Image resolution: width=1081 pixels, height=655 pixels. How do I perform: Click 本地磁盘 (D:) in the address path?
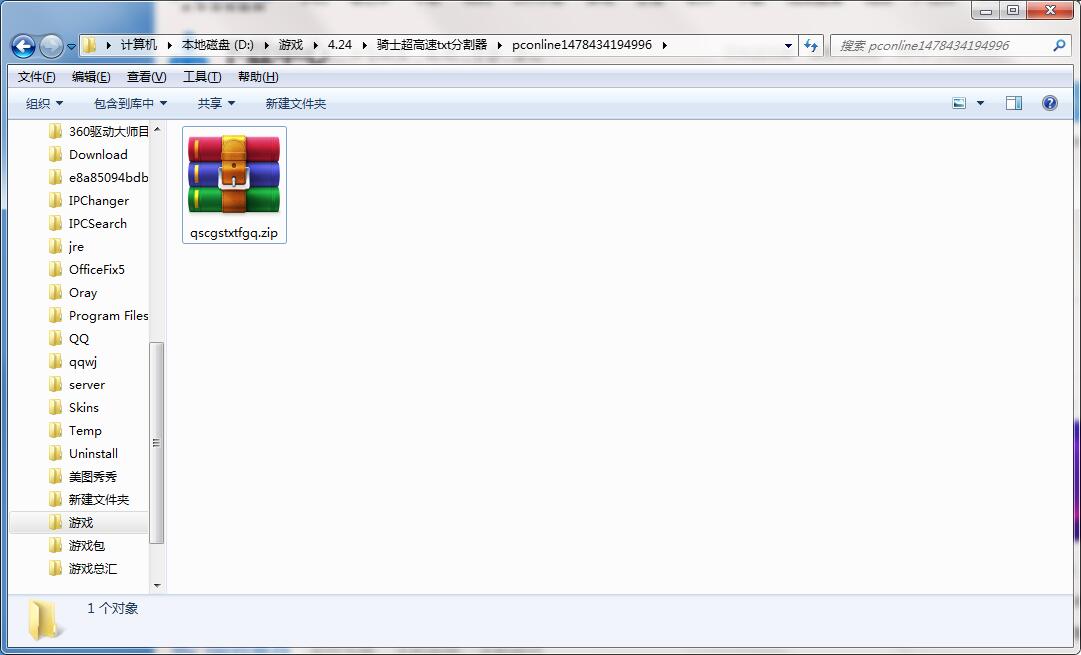(x=217, y=45)
